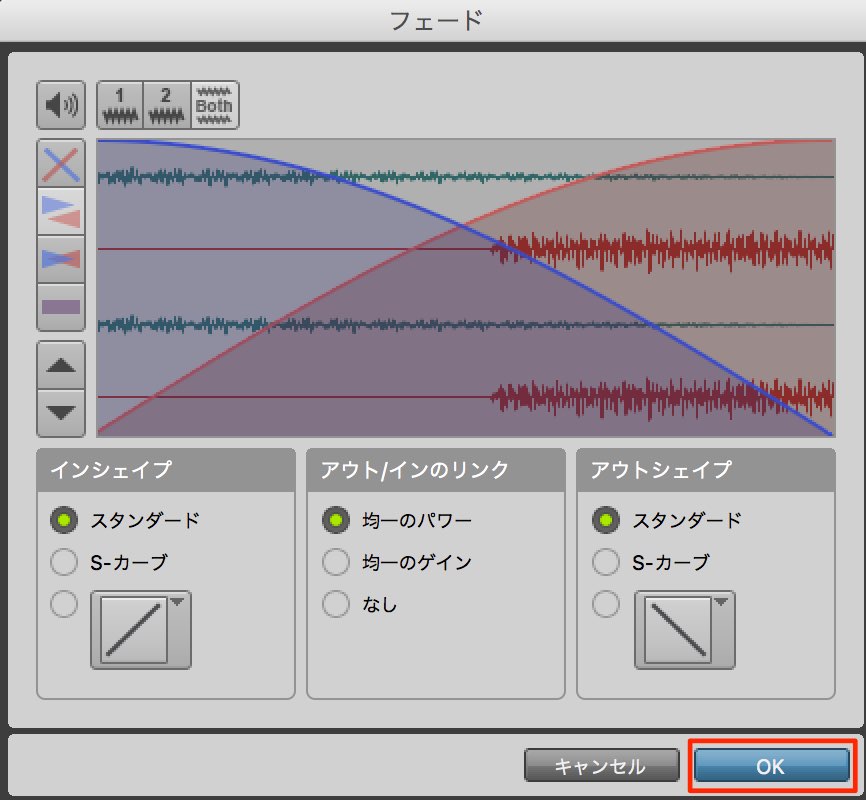This screenshot has width=866, height=800.
Task: Select 均一のゲイン link option
Action: 336,562
